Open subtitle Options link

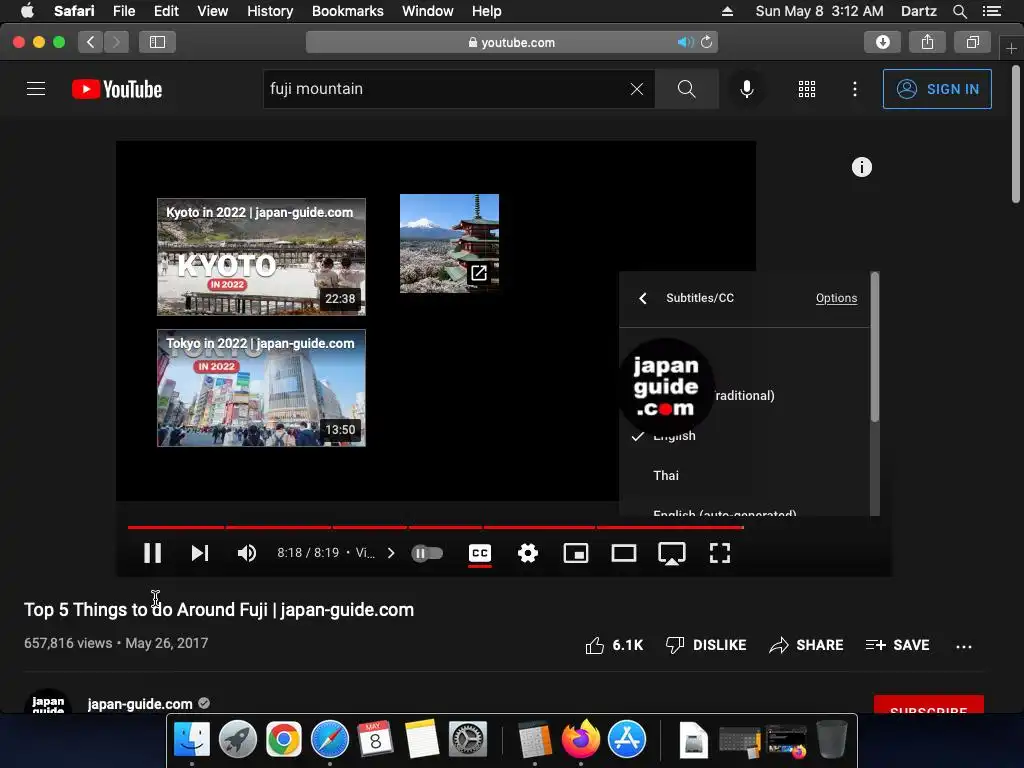coord(836,298)
